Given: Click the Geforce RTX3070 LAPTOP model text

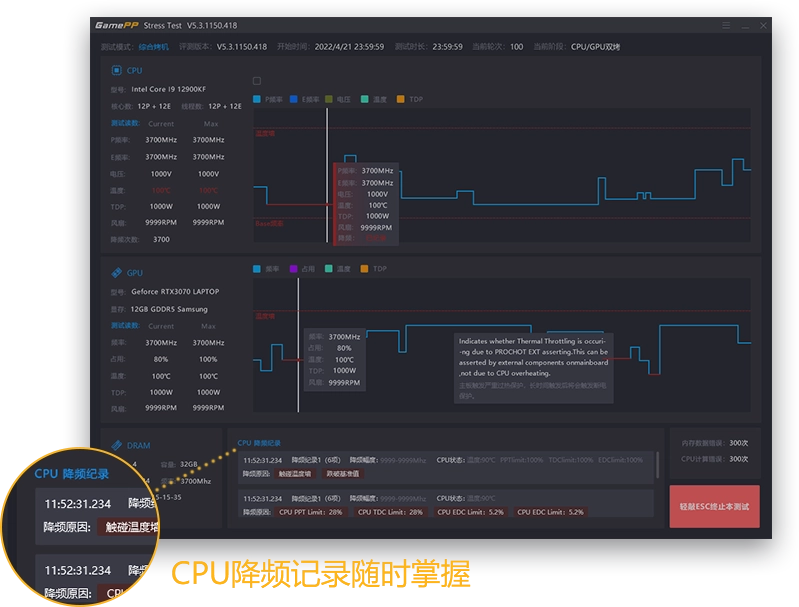Looking at the screenshot, I should pyautogui.click(x=175, y=292).
